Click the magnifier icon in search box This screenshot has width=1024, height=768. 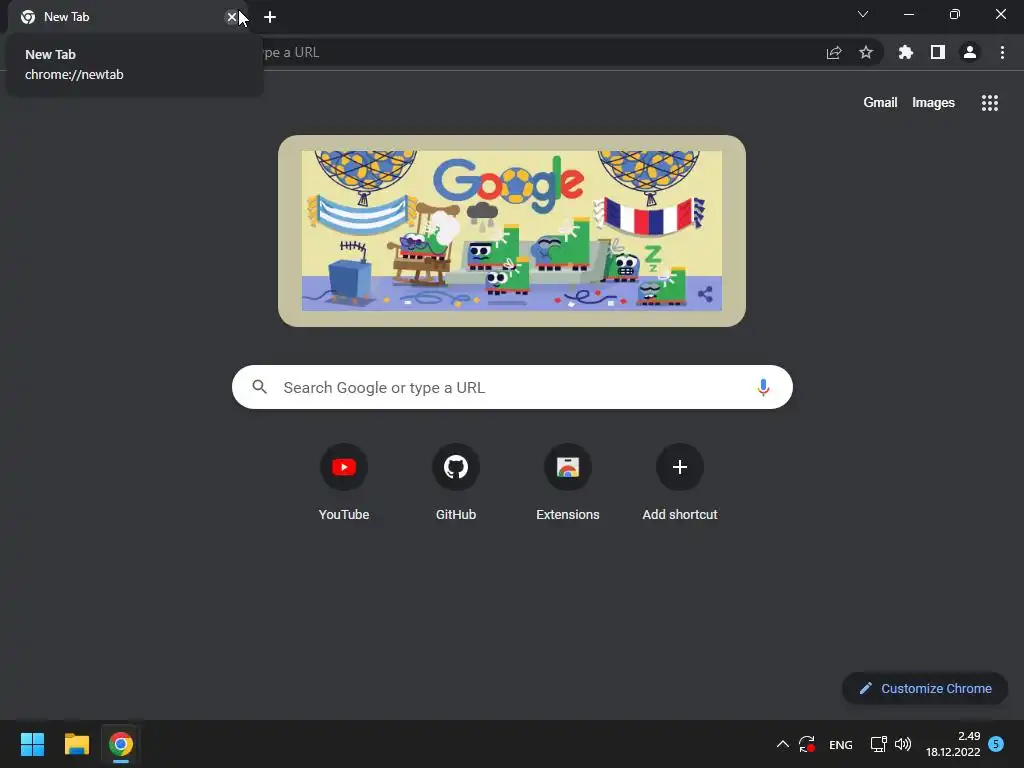(260, 387)
